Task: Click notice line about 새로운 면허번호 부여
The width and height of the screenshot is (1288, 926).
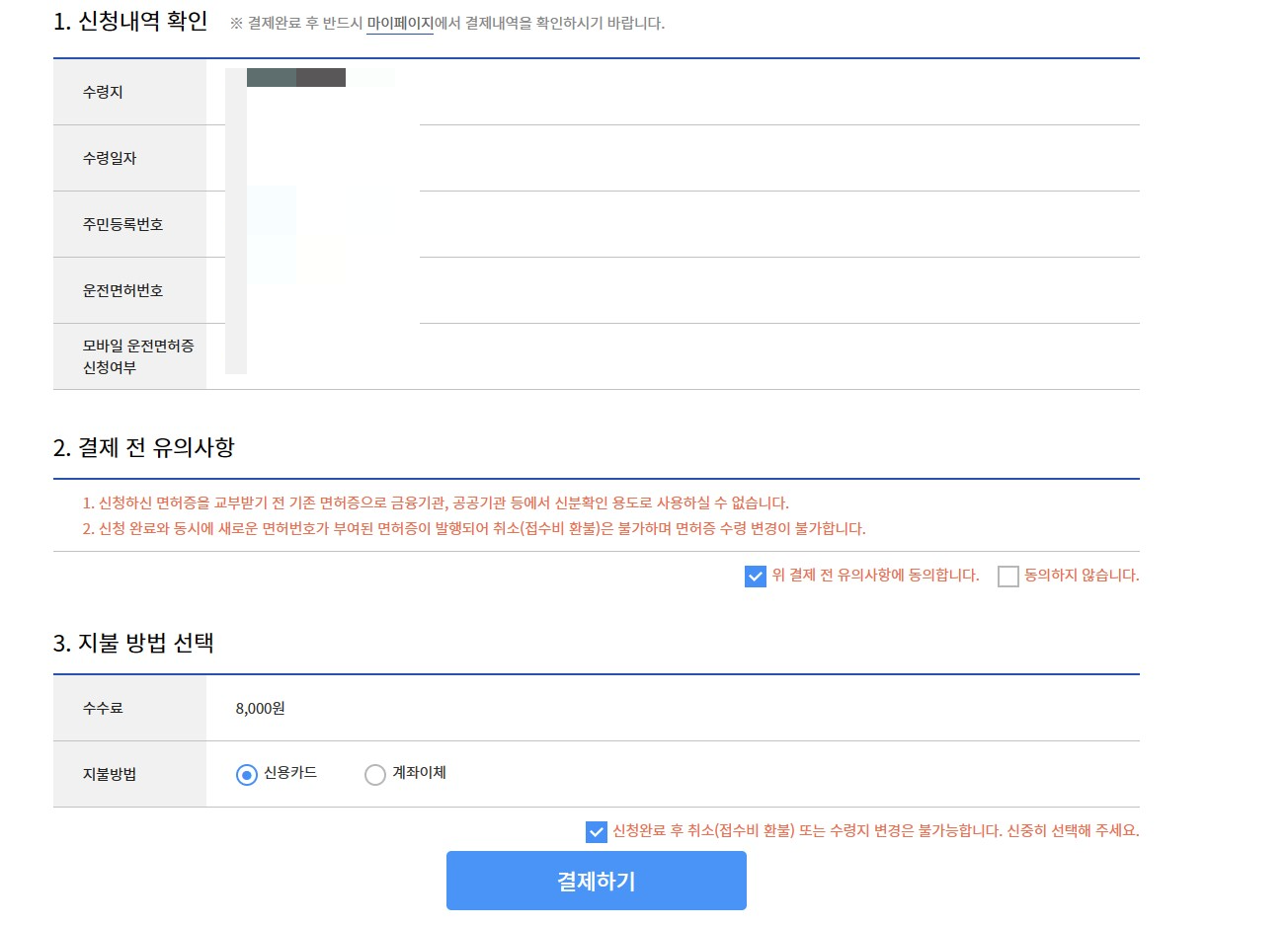Action: (474, 528)
